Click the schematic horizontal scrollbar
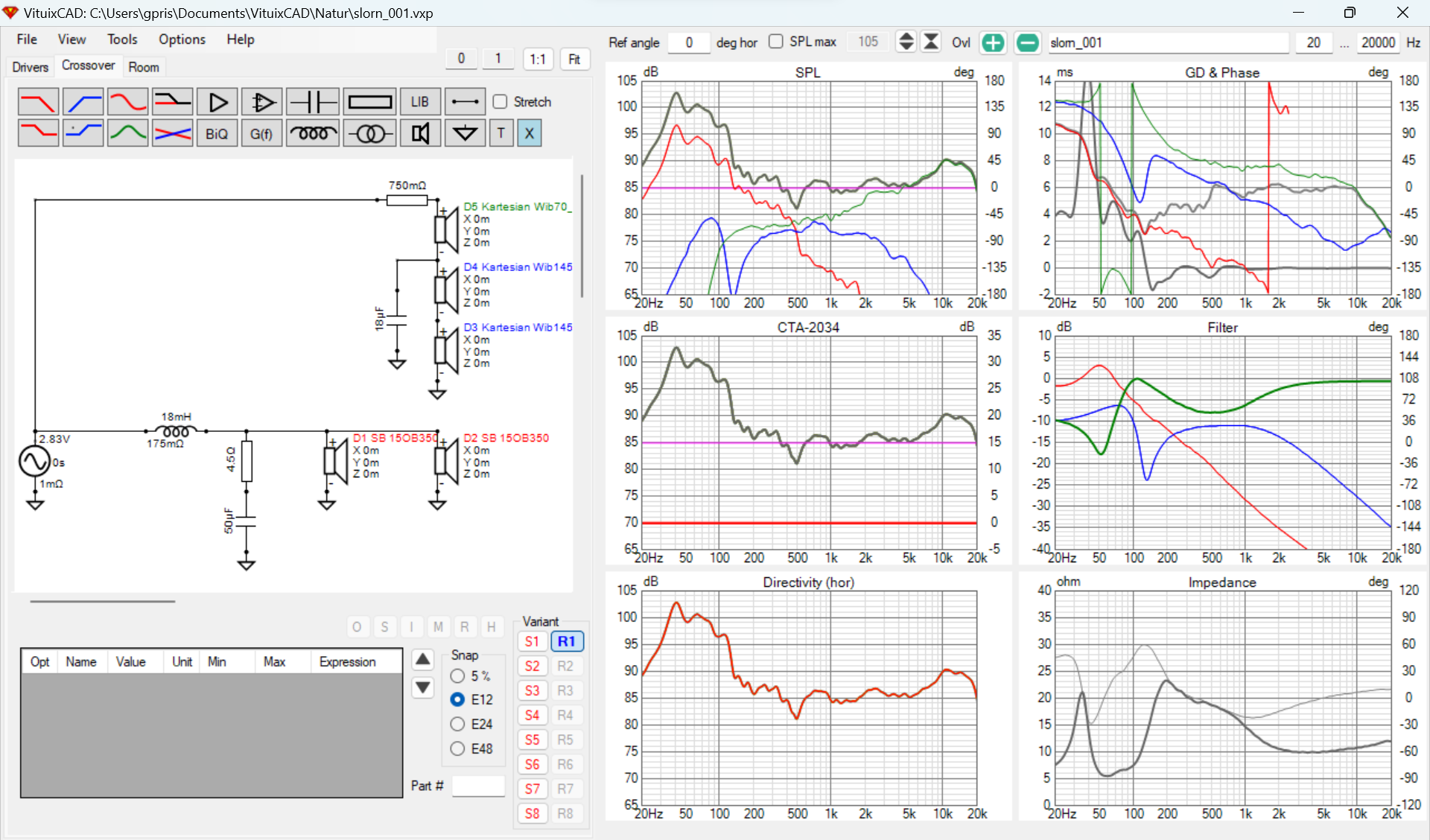Image resolution: width=1430 pixels, height=840 pixels. point(103,601)
